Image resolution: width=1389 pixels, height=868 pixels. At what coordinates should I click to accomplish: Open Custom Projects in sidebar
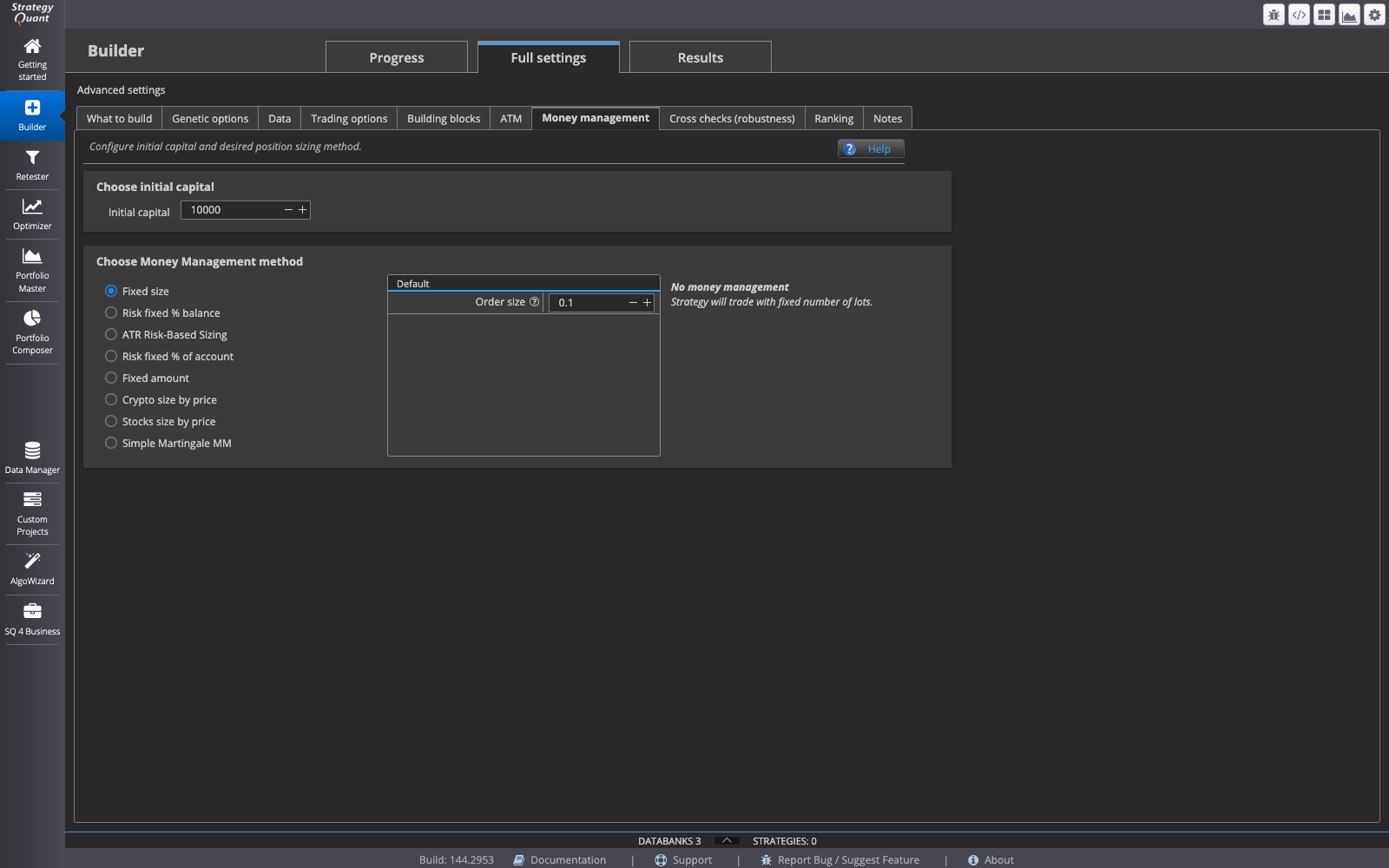click(x=32, y=514)
